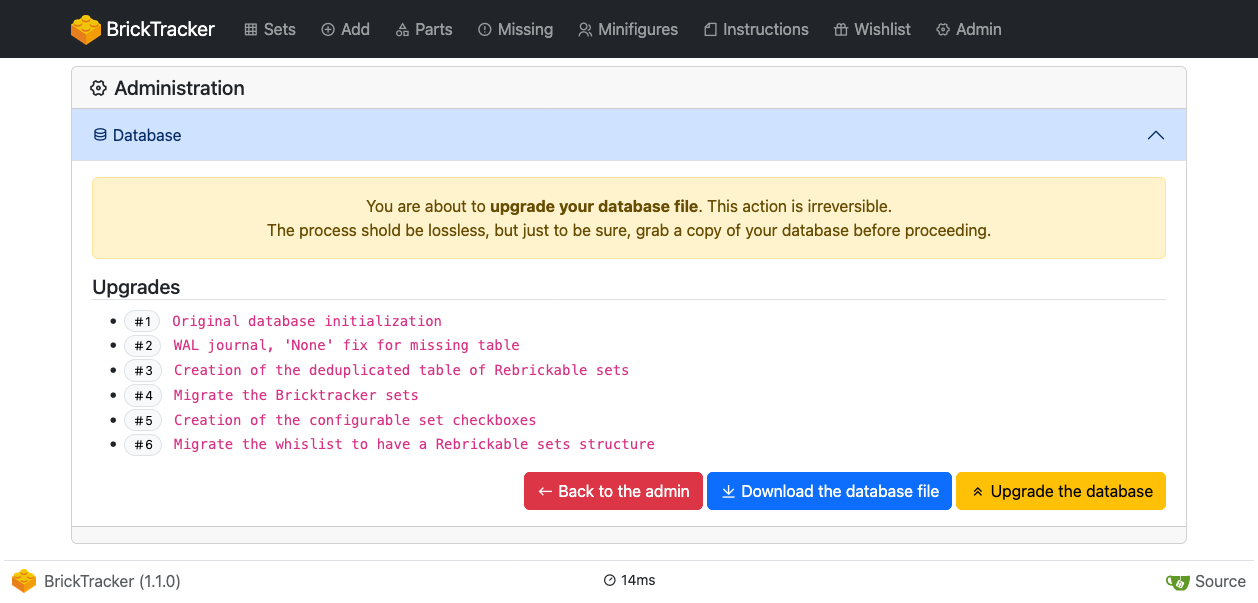The width and height of the screenshot is (1258, 603).
Task: Collapse the Database section chevron
Action: click(x=1155, y=135)
